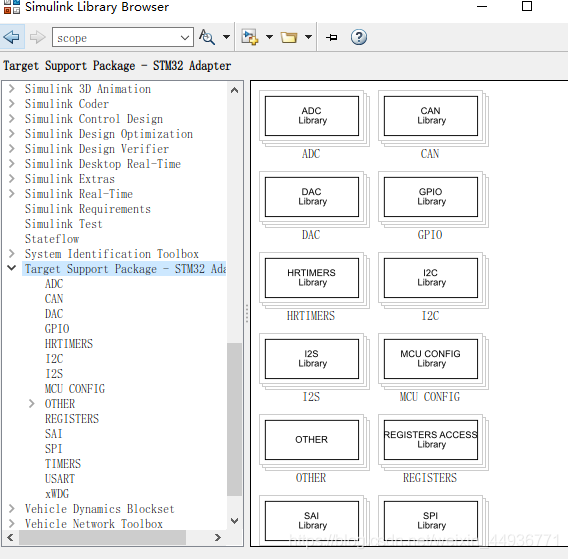
Task: Click the horizontal scrollbar right arrow
Action: click(217, 537)
